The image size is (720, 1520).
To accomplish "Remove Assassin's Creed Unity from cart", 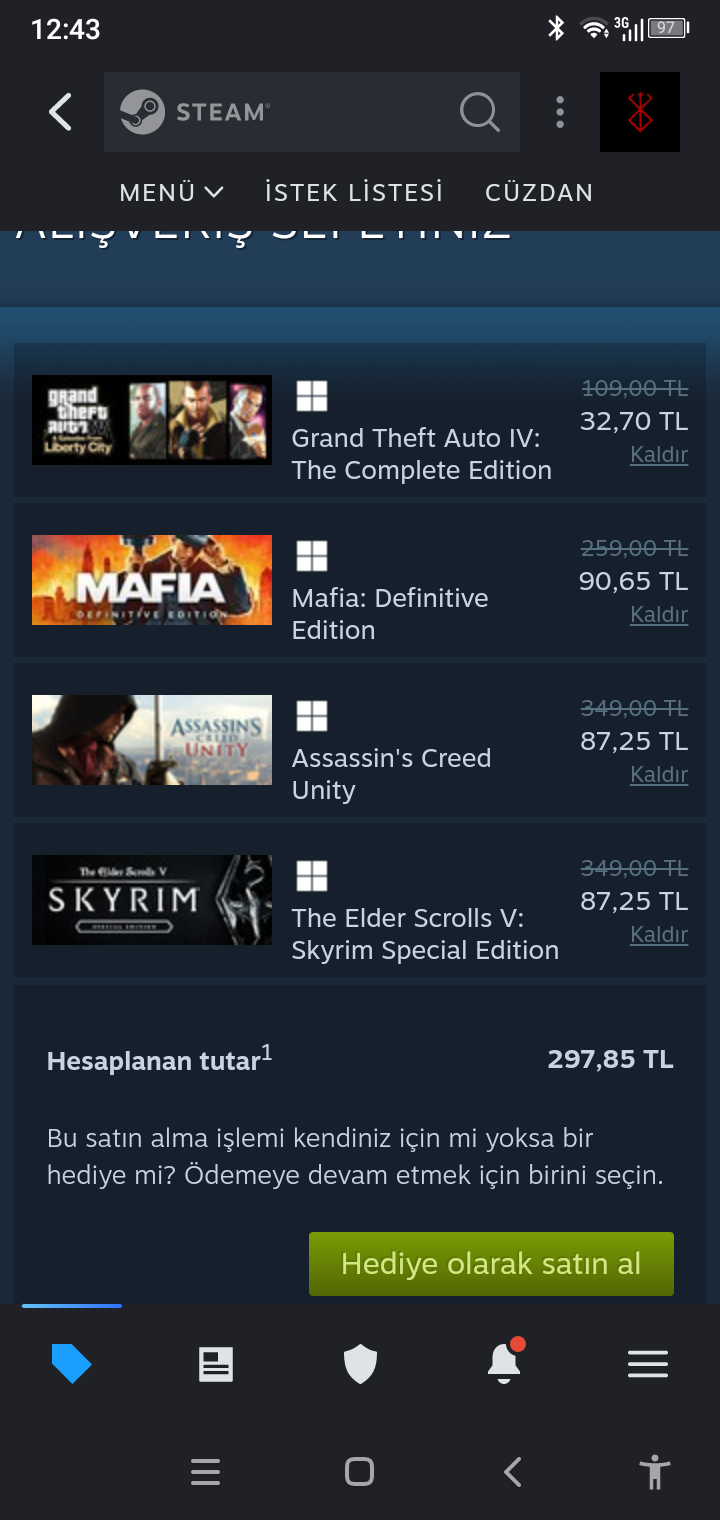I will [x=659, y=775].
